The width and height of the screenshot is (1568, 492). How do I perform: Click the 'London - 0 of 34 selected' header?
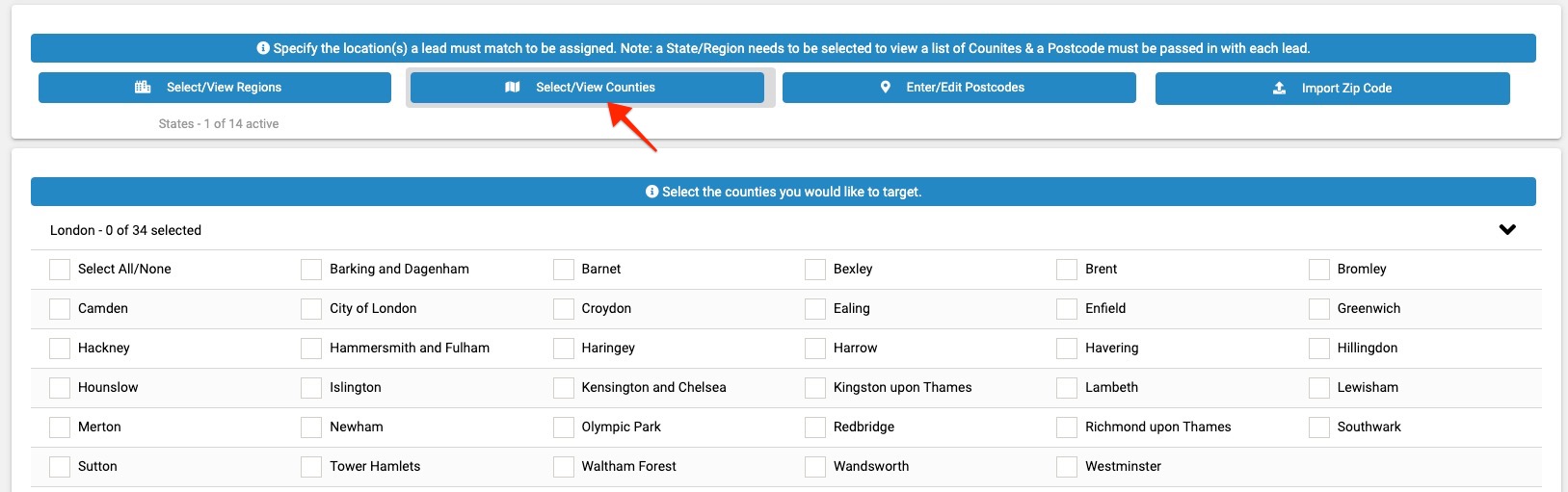coord(126,230)
